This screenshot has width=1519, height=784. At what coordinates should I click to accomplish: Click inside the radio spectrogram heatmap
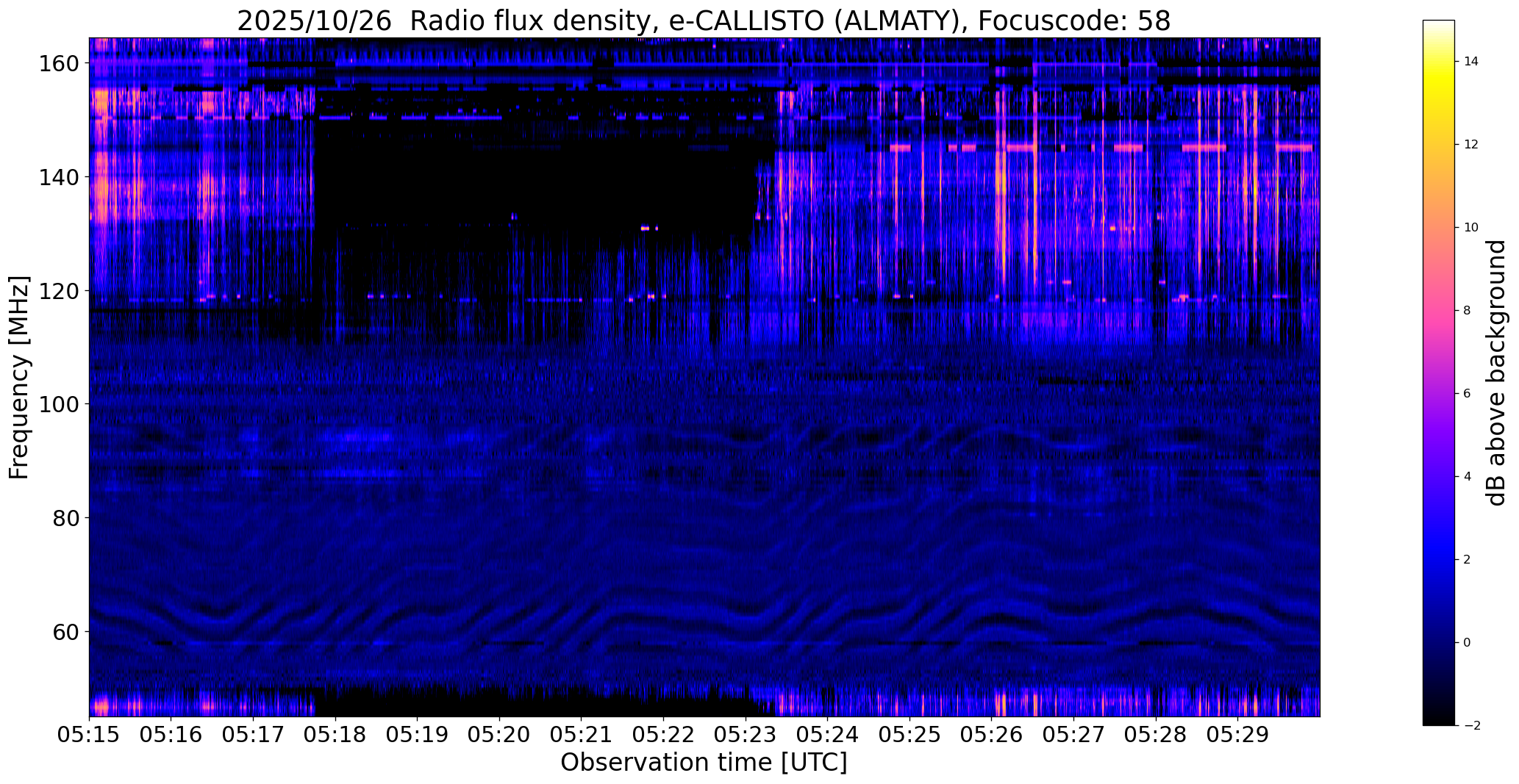click(x=704, y=377)
